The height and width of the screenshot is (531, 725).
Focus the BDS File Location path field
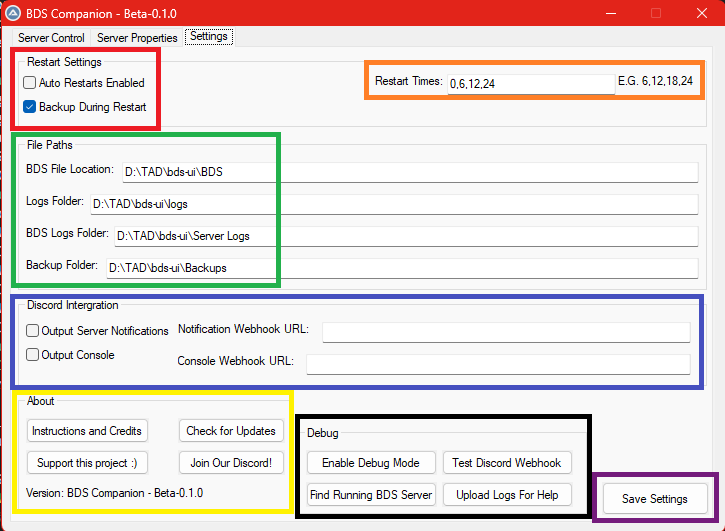[410, 172]
